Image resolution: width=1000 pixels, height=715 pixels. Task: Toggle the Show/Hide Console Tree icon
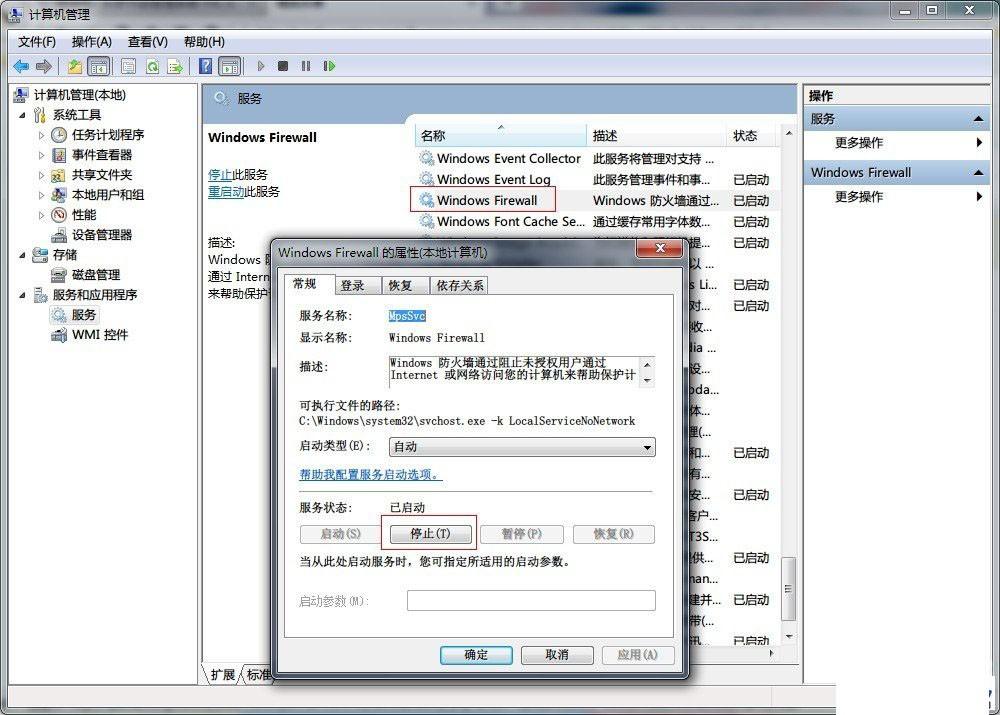(x=99, y=66)
